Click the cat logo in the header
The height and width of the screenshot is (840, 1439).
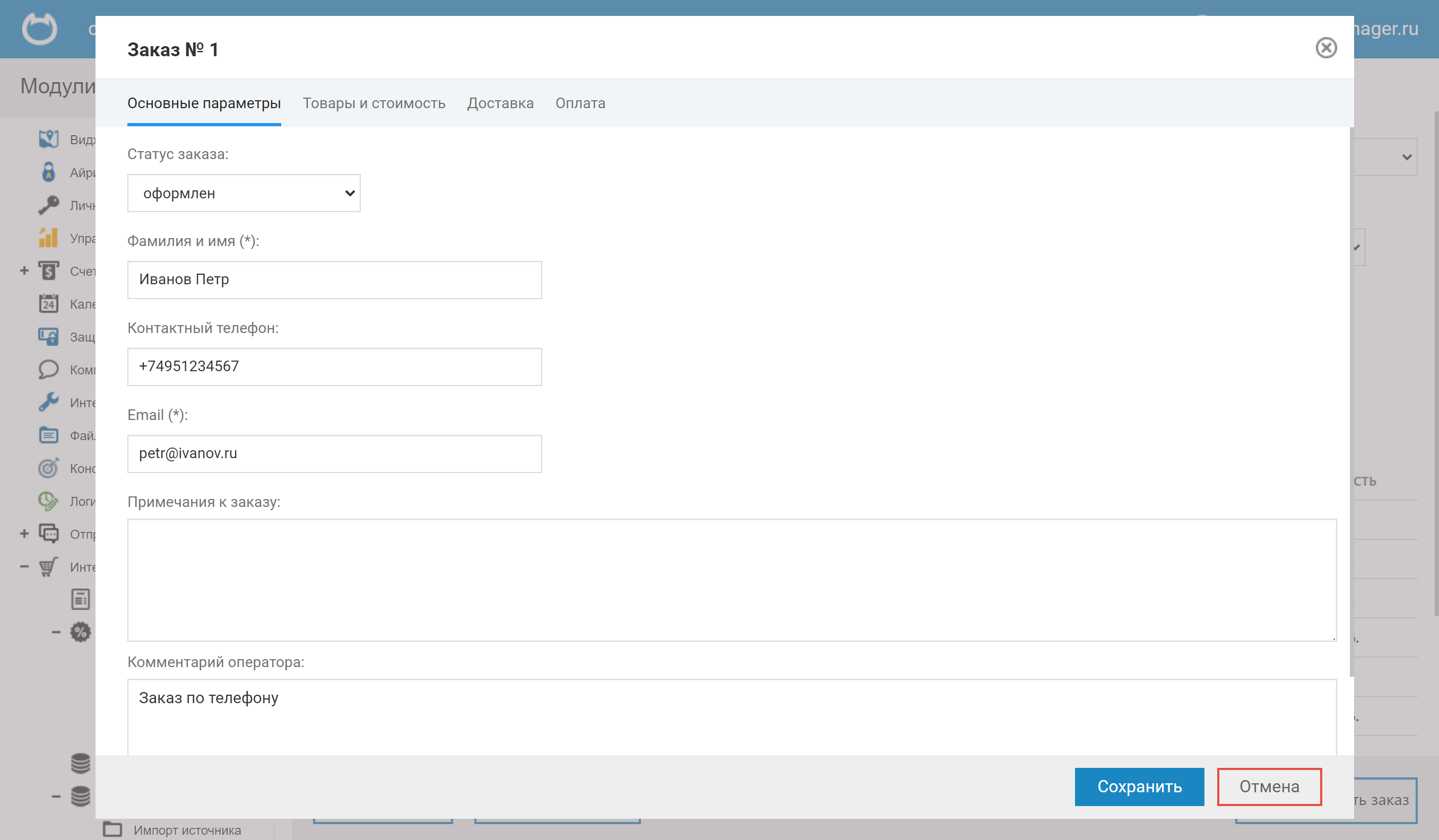click(x=39, y=29)
